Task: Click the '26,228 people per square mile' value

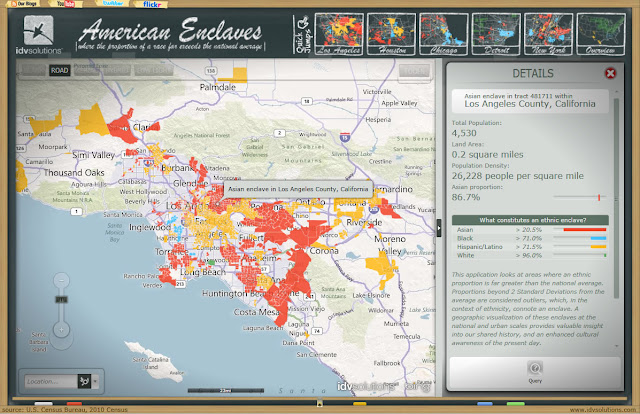Action: 518,176
